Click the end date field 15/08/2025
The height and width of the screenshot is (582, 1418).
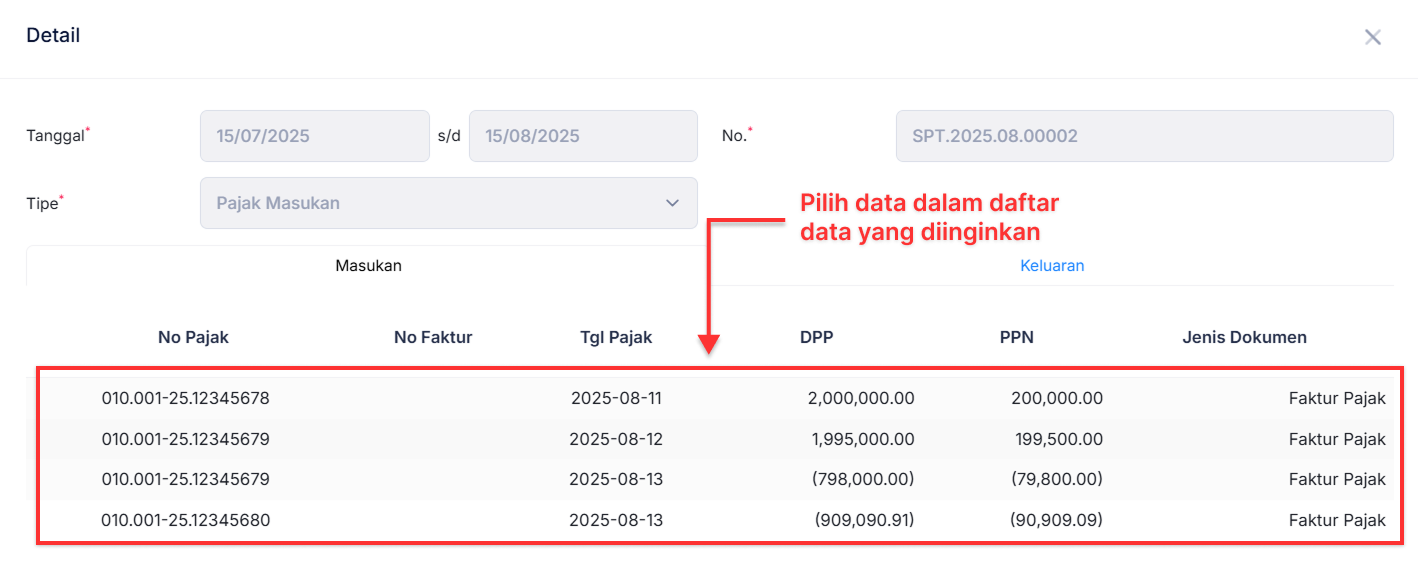pyautogui.click(x=583, y=135)
